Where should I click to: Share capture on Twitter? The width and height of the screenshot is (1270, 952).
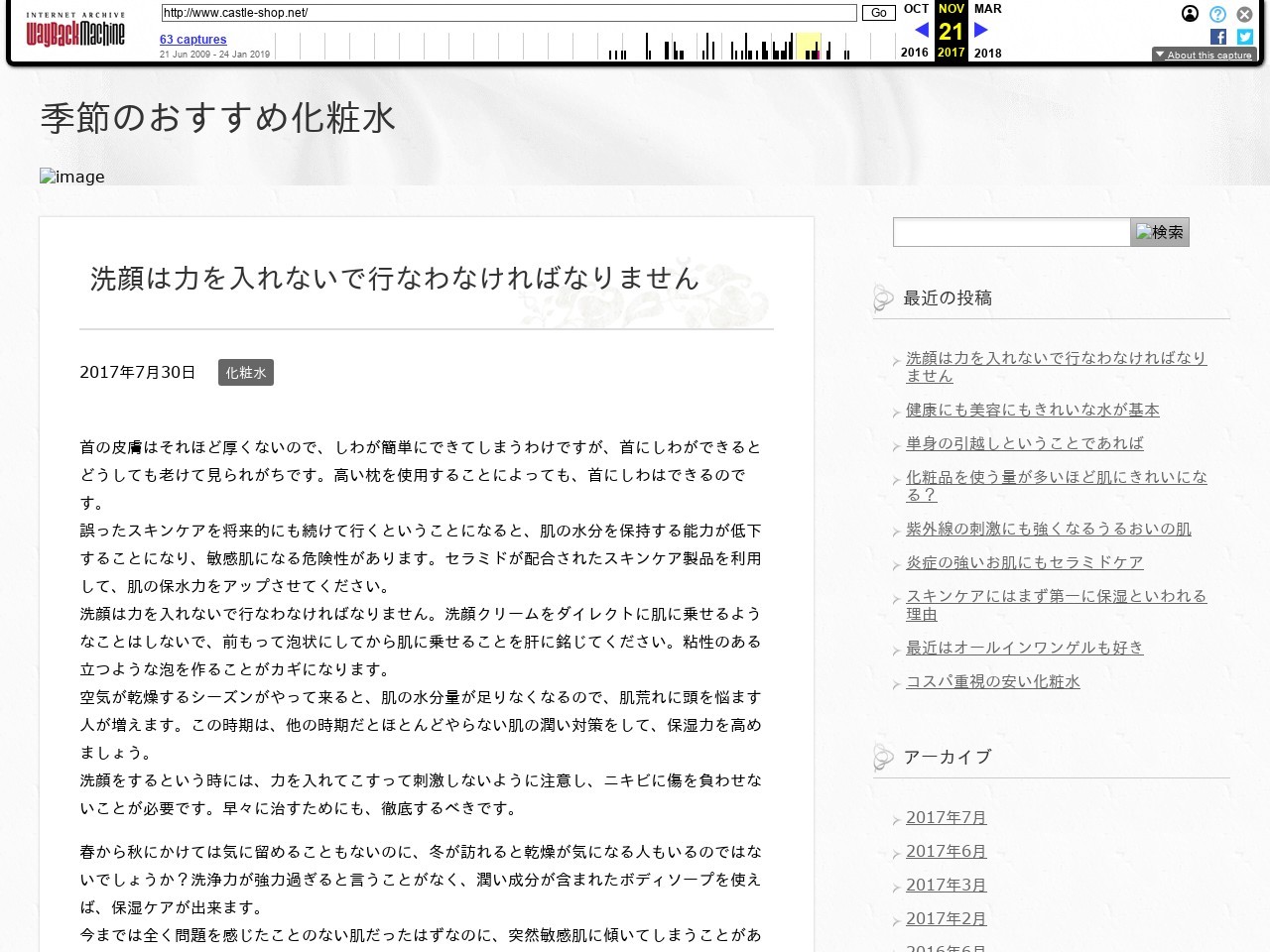[x=1245, y=37]
